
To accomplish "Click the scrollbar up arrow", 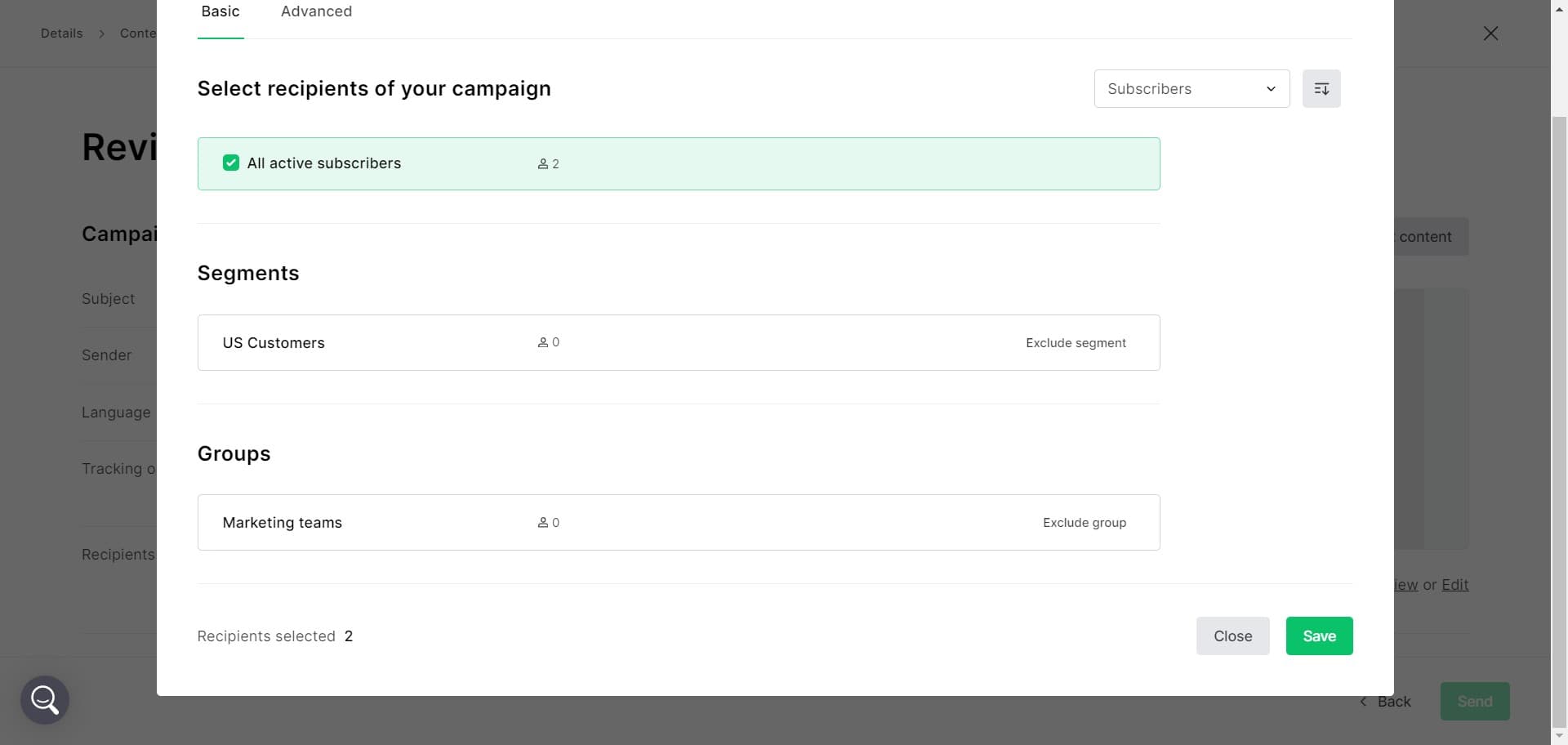I will [1558, 7].
